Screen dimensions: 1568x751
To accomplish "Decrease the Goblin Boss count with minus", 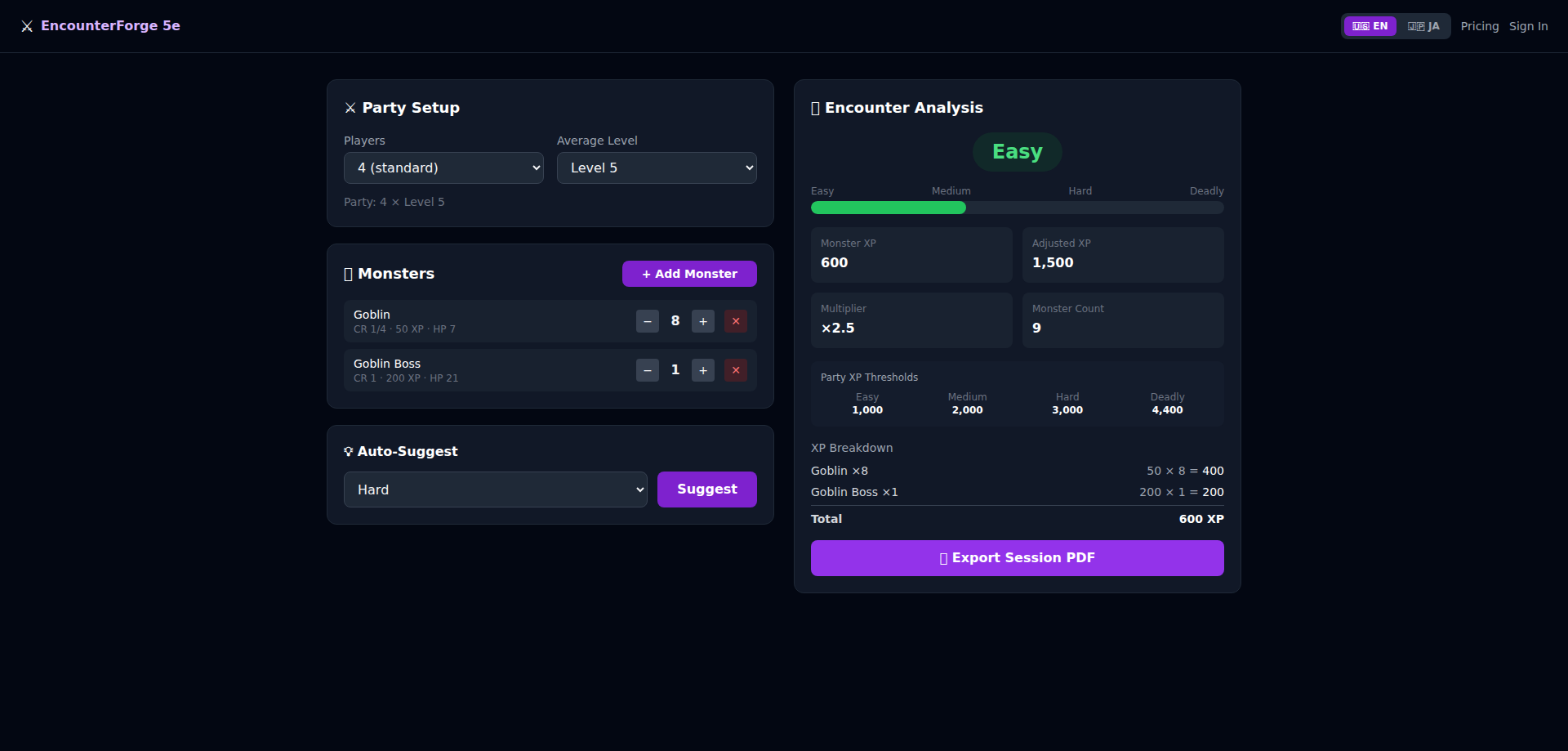I will point(648,370).
